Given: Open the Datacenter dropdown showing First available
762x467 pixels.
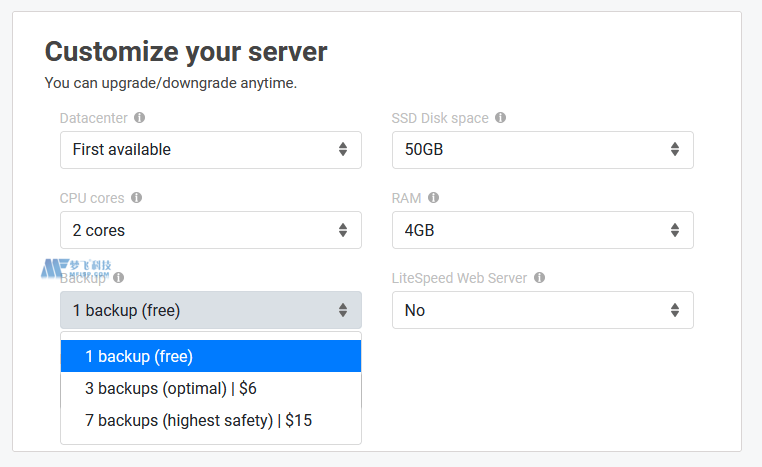Looking at the screenshot, I should [210, 150].
